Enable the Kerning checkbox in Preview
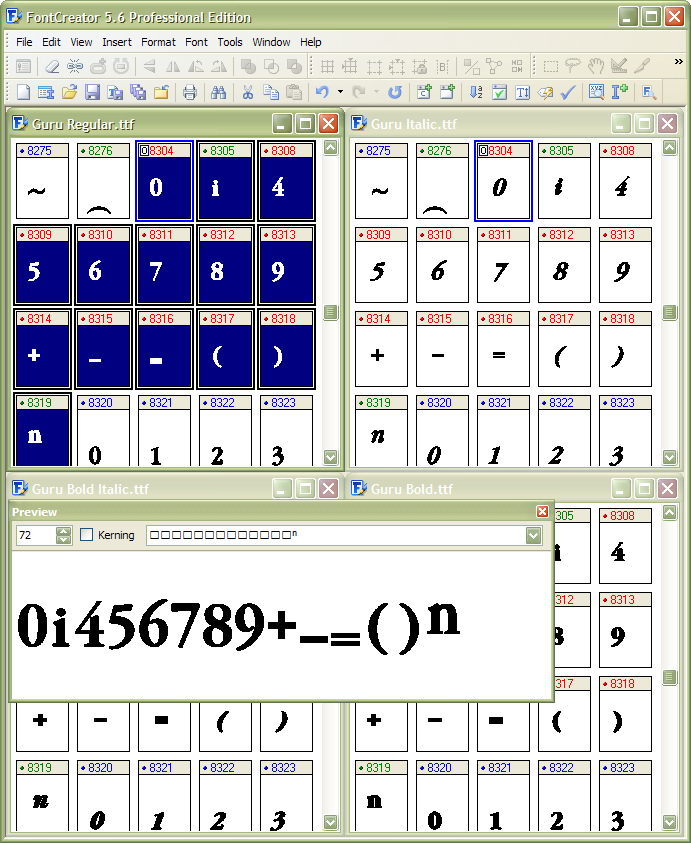691x843 pixels. tap(87, 534)
